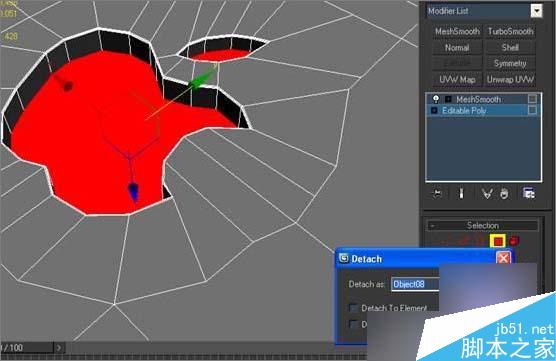Click Show End Result toggle icon

(461, 194)
